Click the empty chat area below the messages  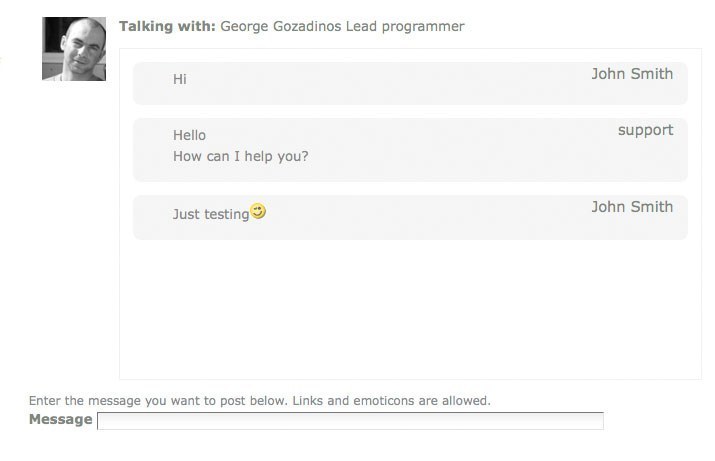(x=410, y=310)
